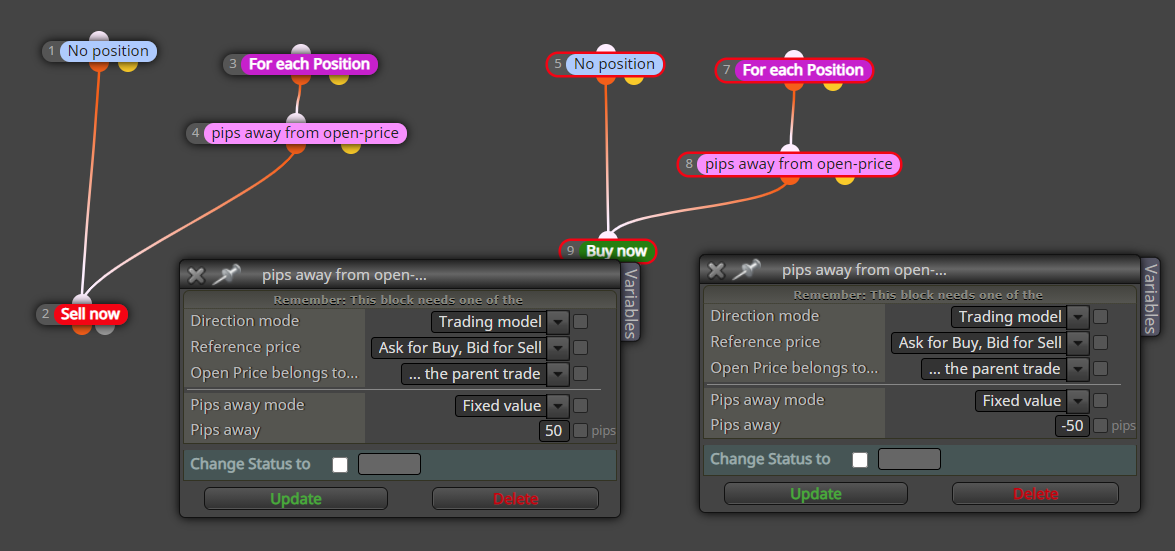
Task: Click gray output port of Sell now block
Action: point(105,328)
